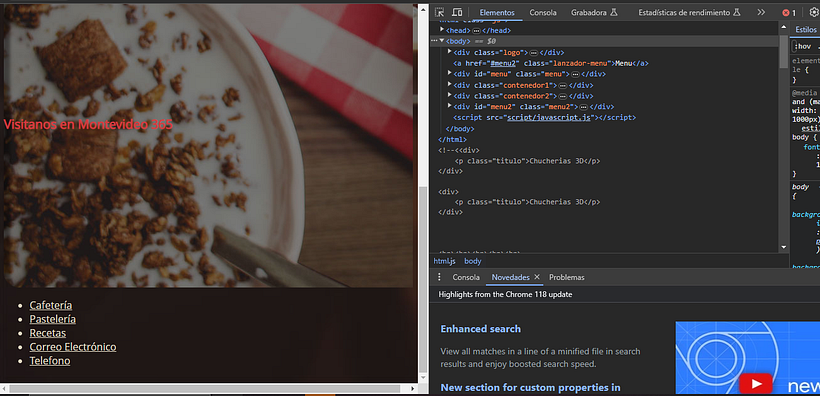Click ellipsis inside contenedor2 div
Image resolution: width=820 pixels, height=396 pixels.
563,96
